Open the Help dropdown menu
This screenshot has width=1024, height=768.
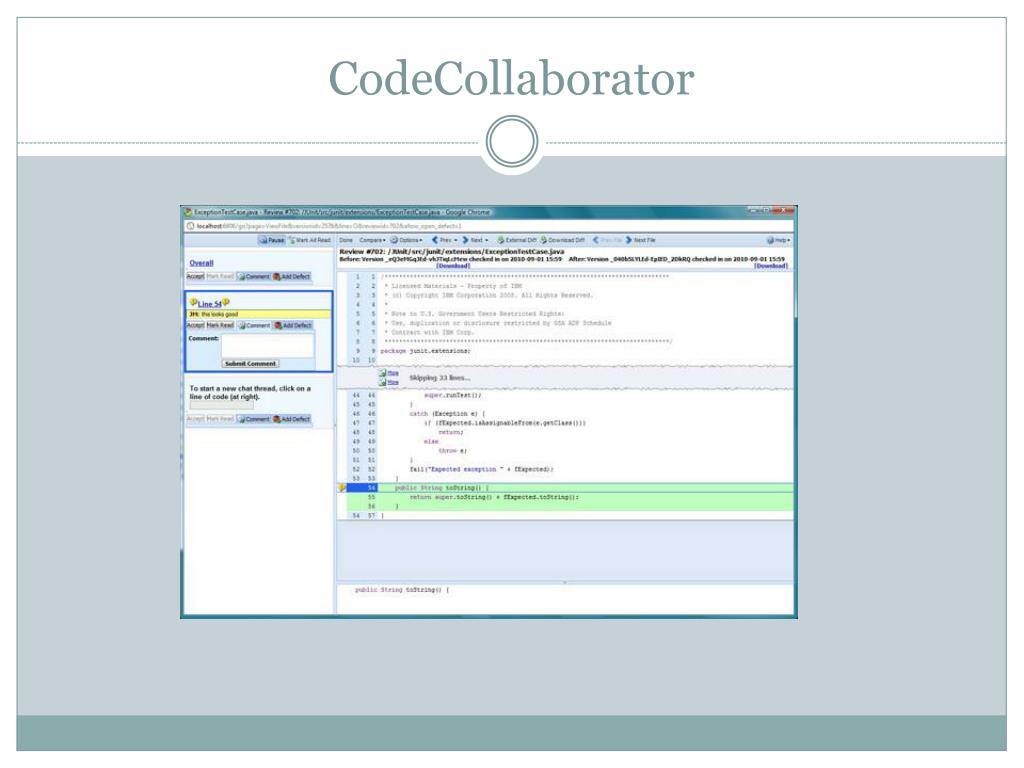tap(778, 240)
